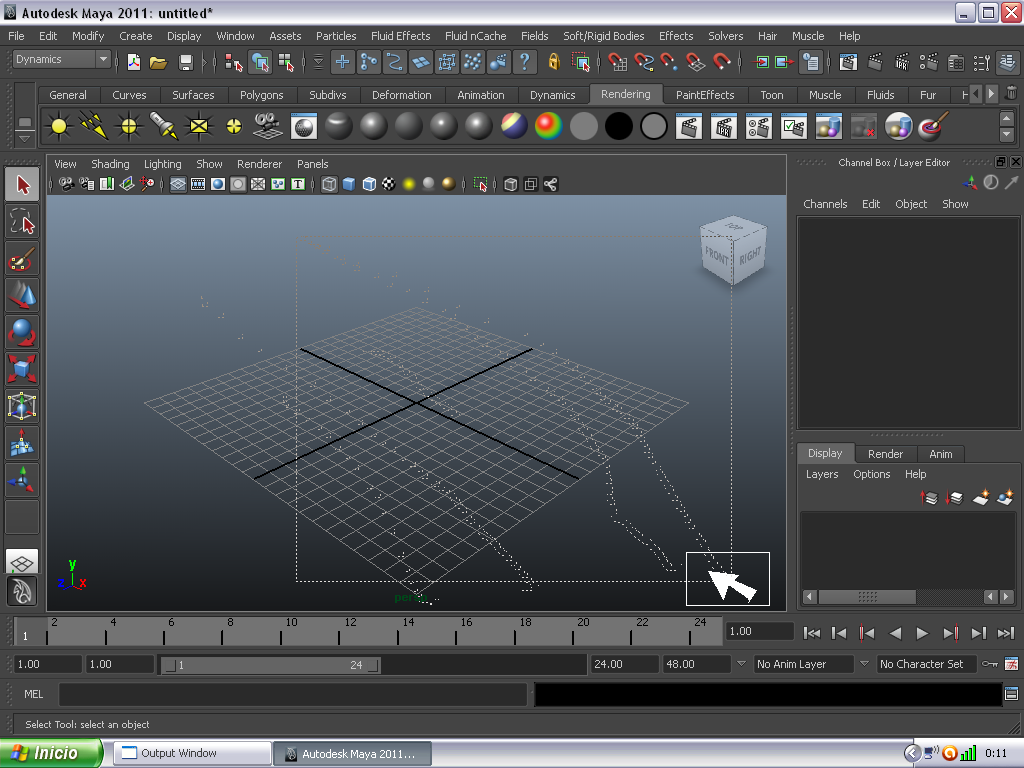Select the arrow Select Tool

click(22, 185)
